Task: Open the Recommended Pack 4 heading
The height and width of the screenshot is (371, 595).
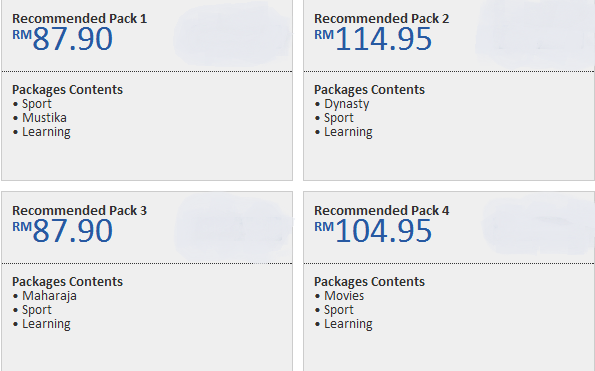Action: coord(381,211)
